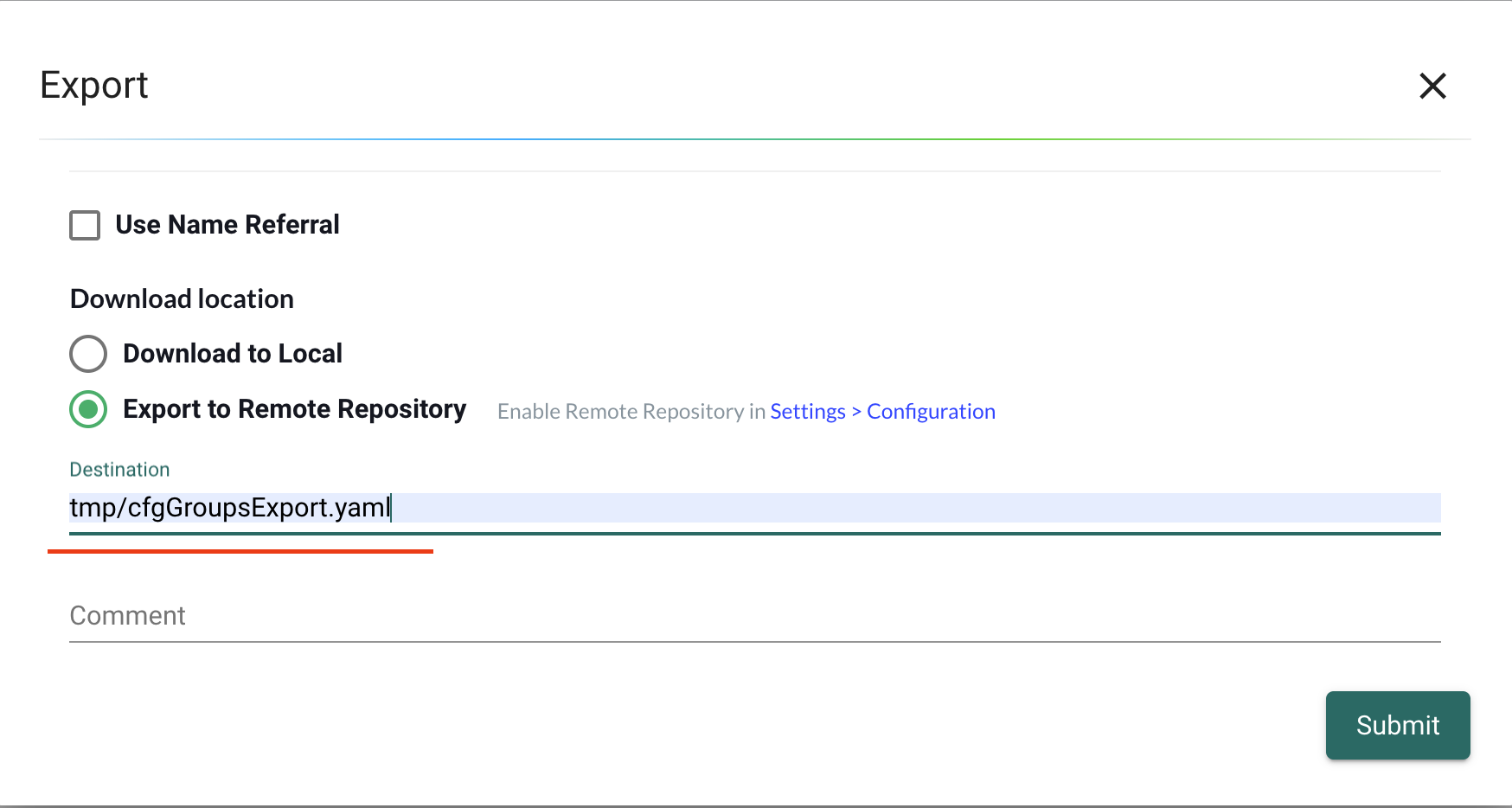Select the Download to Local radio button
1512x808 pixels.
[x=87, y=354]
